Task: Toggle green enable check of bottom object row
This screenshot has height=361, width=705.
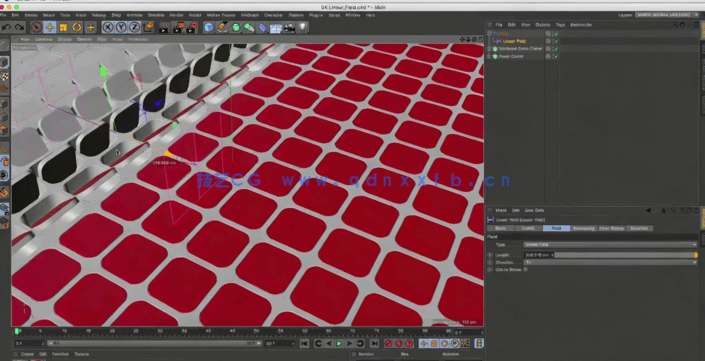Action: click(556, 57)
